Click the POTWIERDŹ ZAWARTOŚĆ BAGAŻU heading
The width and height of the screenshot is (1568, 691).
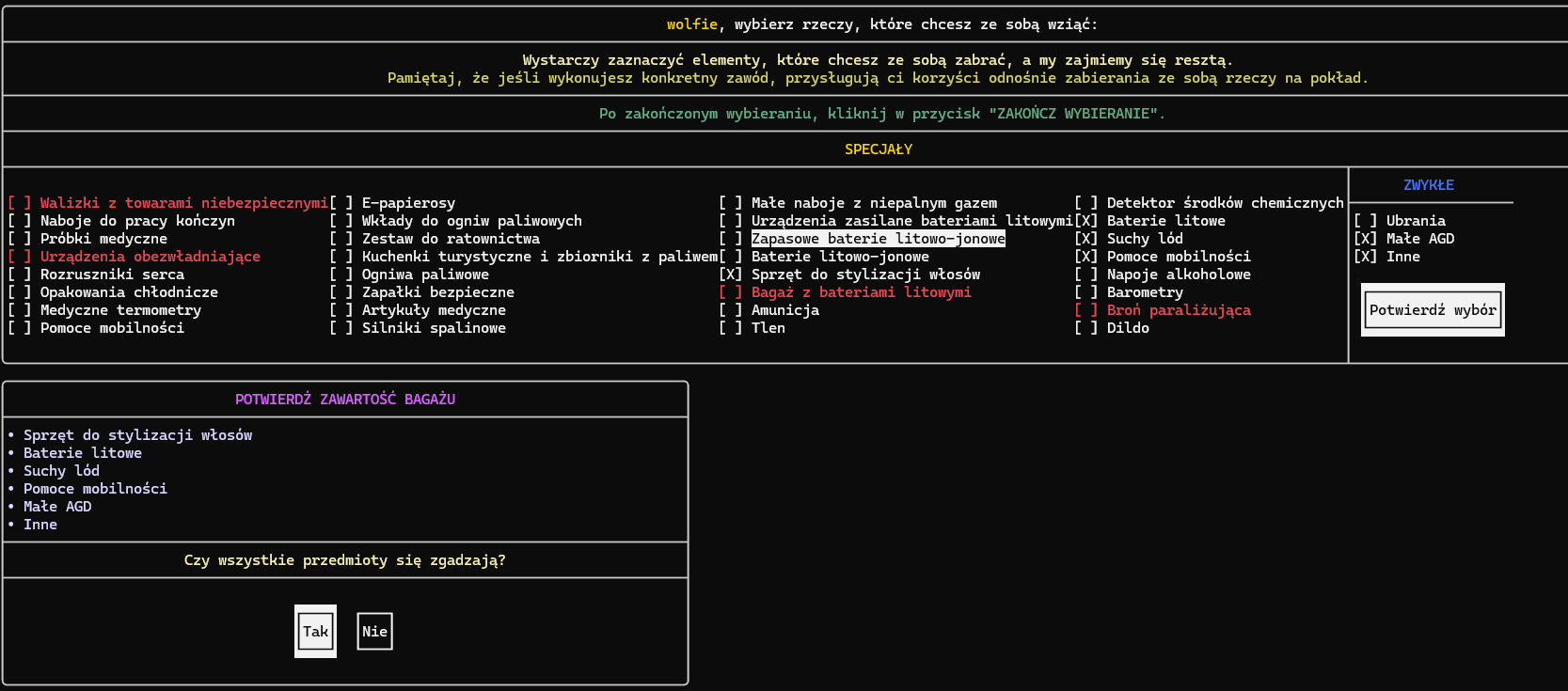pos(345,400)
